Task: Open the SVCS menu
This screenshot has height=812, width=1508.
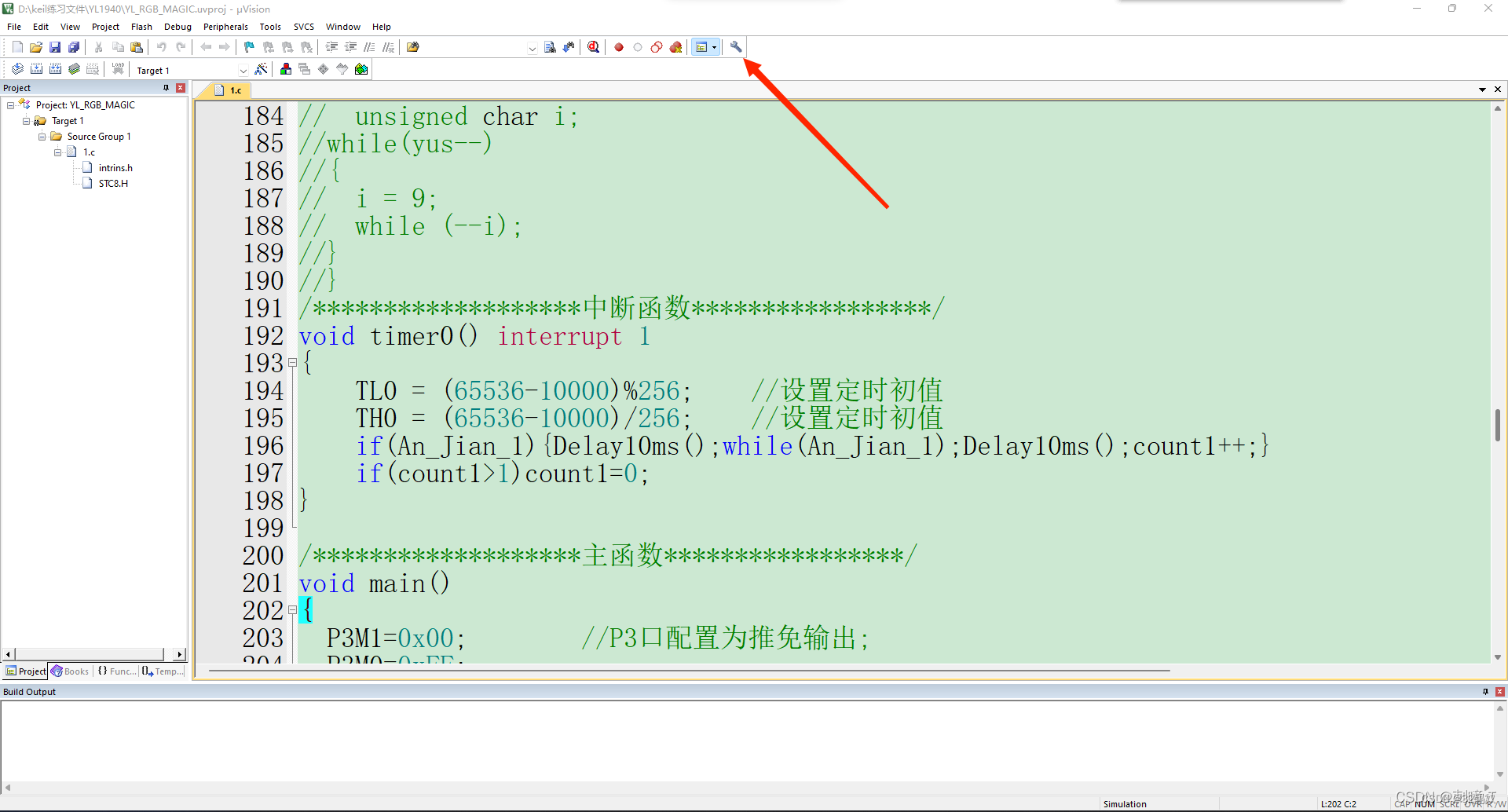Action: [x=303, y=27]
